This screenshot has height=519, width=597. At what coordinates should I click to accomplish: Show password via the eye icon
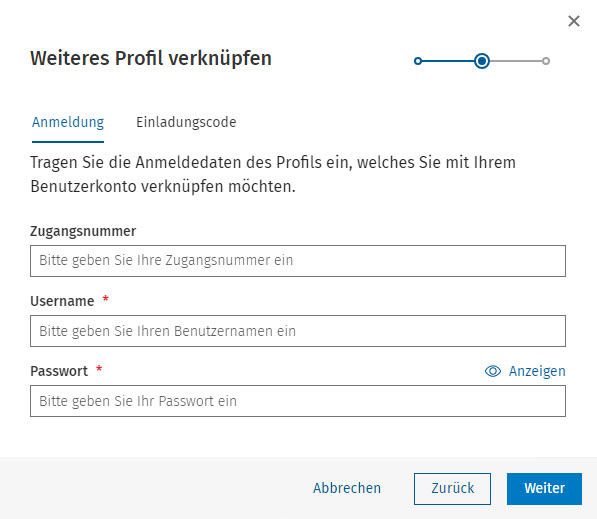click(x=493, y=371)
